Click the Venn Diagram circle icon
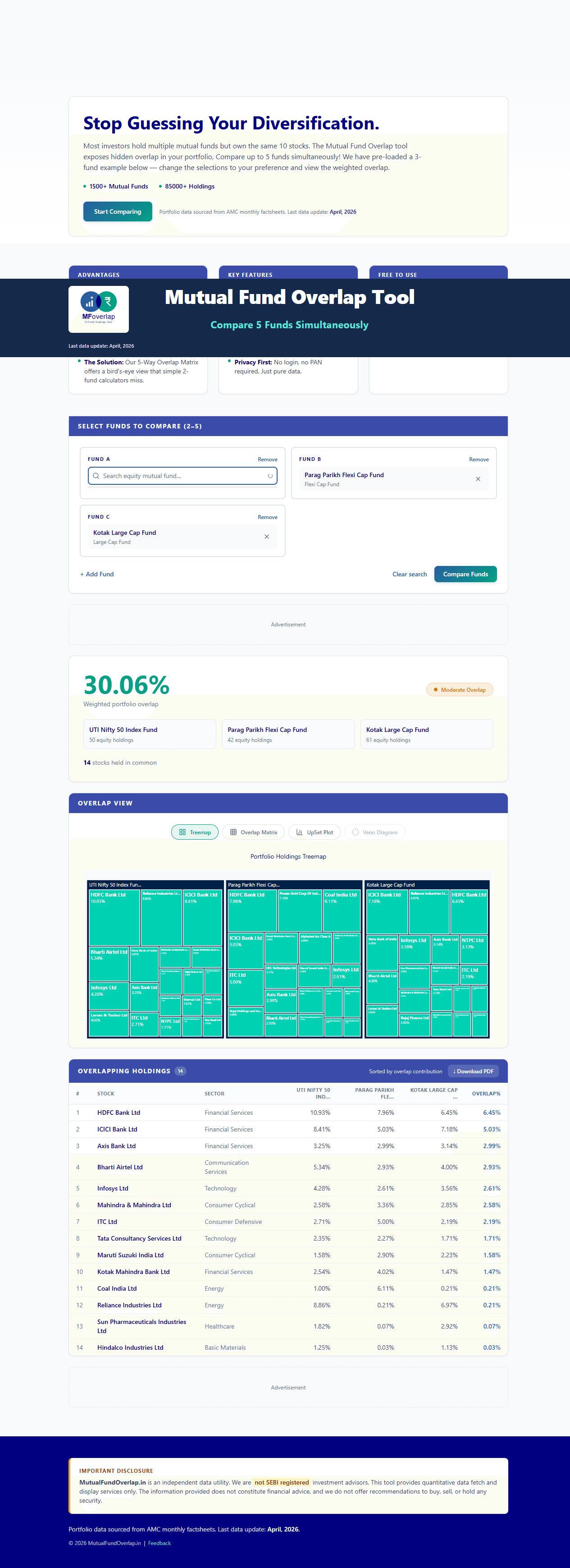The image size is (570, 1568). (x=355, y=832)
